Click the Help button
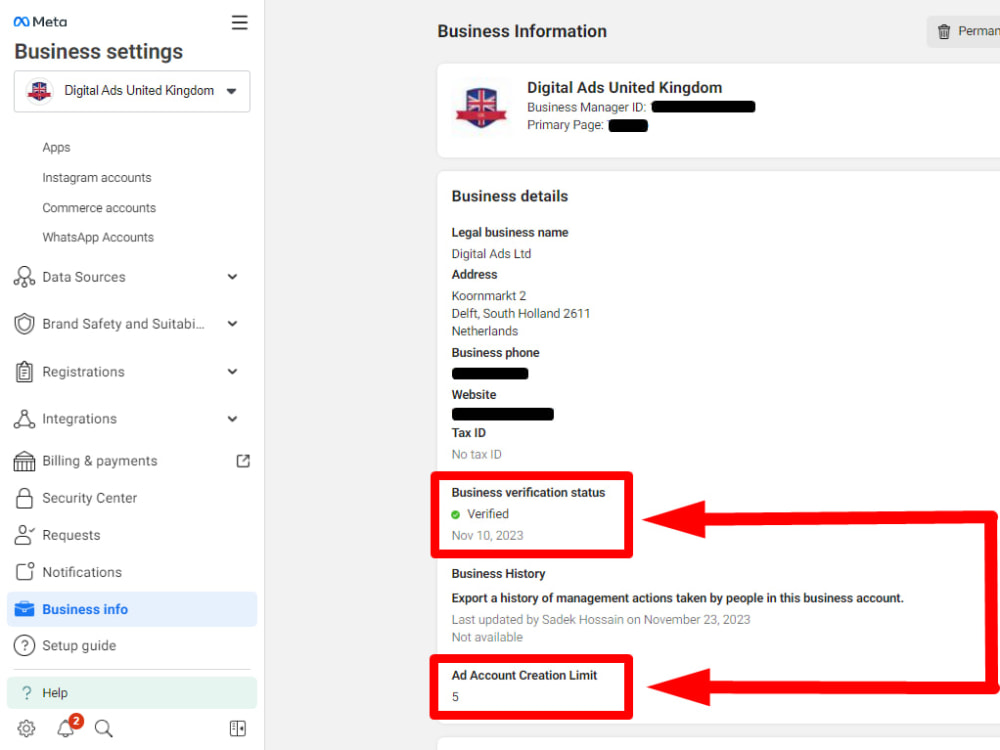Viewport: 1000px width, 750px height. tap(132, 693)
